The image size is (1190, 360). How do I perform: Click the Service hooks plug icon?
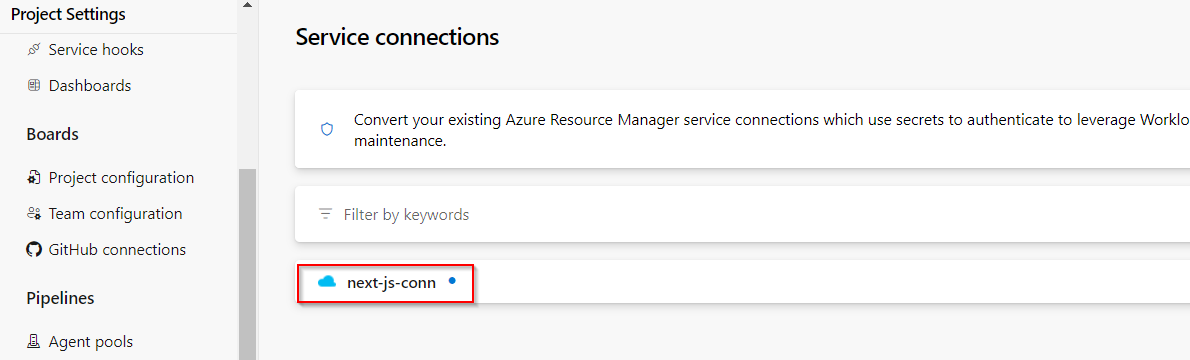[x=33, y=49]
